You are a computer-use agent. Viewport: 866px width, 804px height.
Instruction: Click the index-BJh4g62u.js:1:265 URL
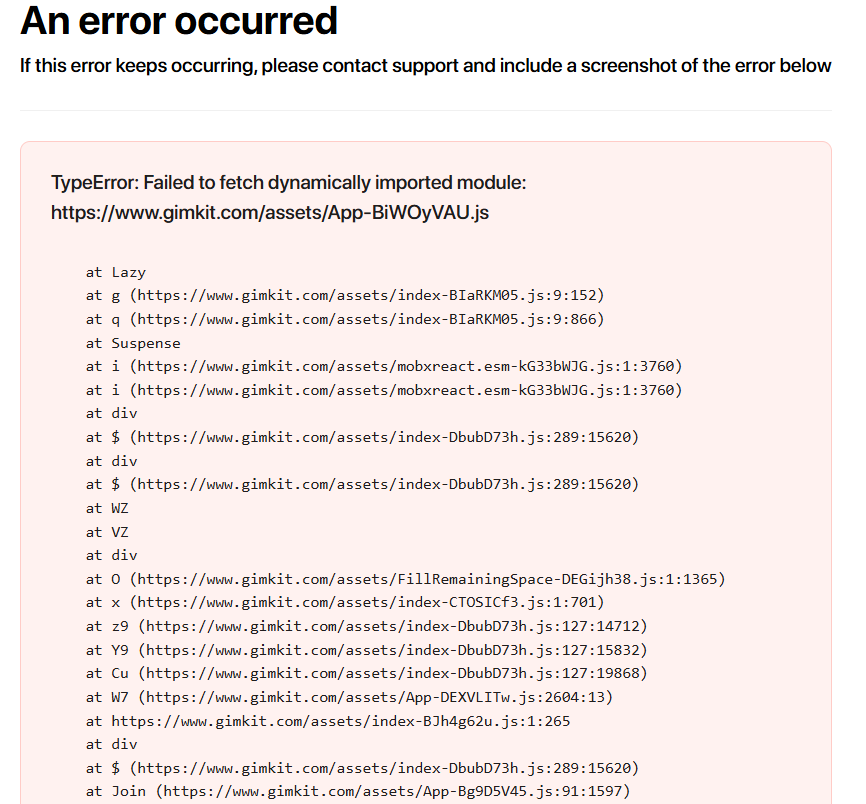340,721
